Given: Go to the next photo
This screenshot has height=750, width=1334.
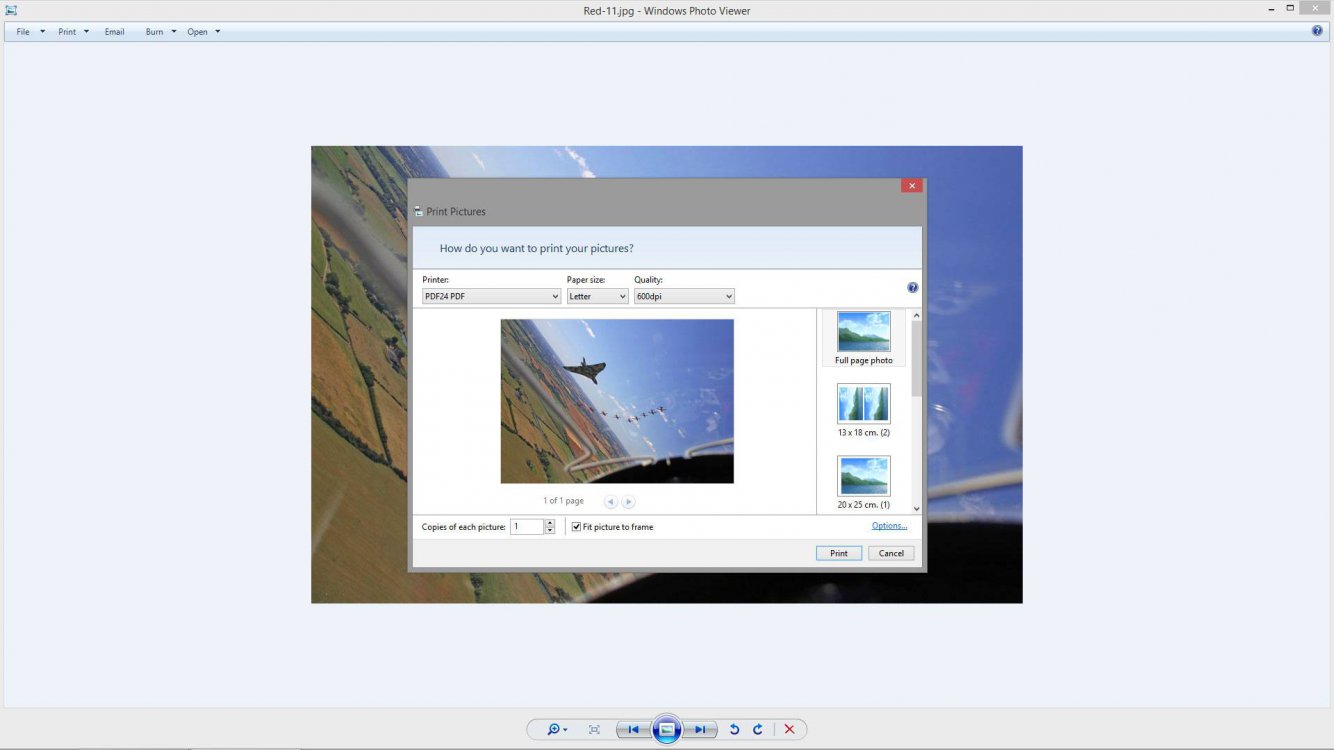Looking at the screenshot, I should pyautogui.click(x=701, y=730).
